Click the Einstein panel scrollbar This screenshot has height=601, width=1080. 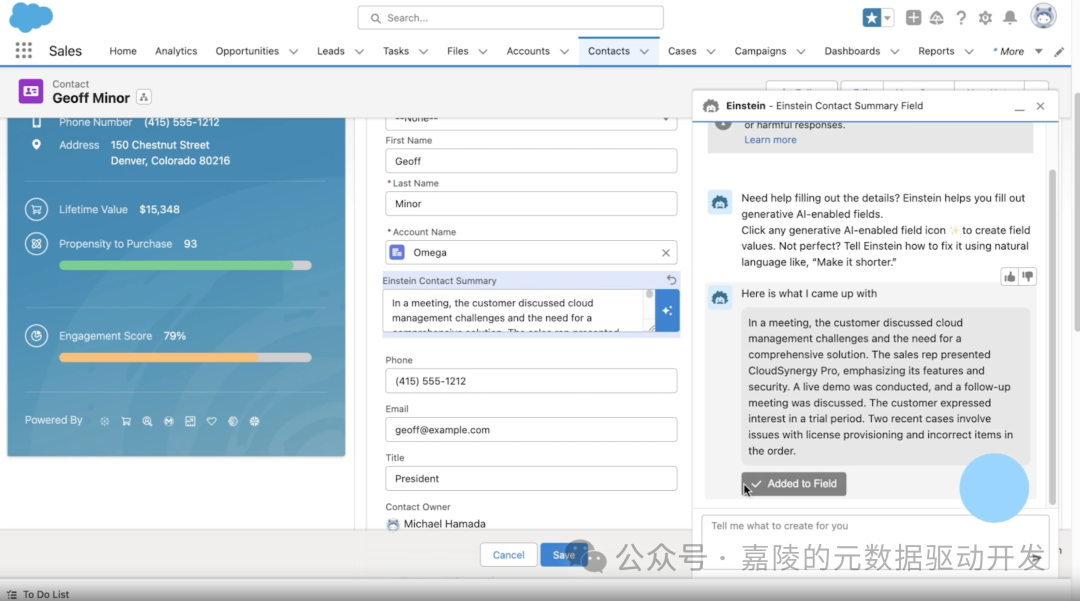pos(1052,337)
